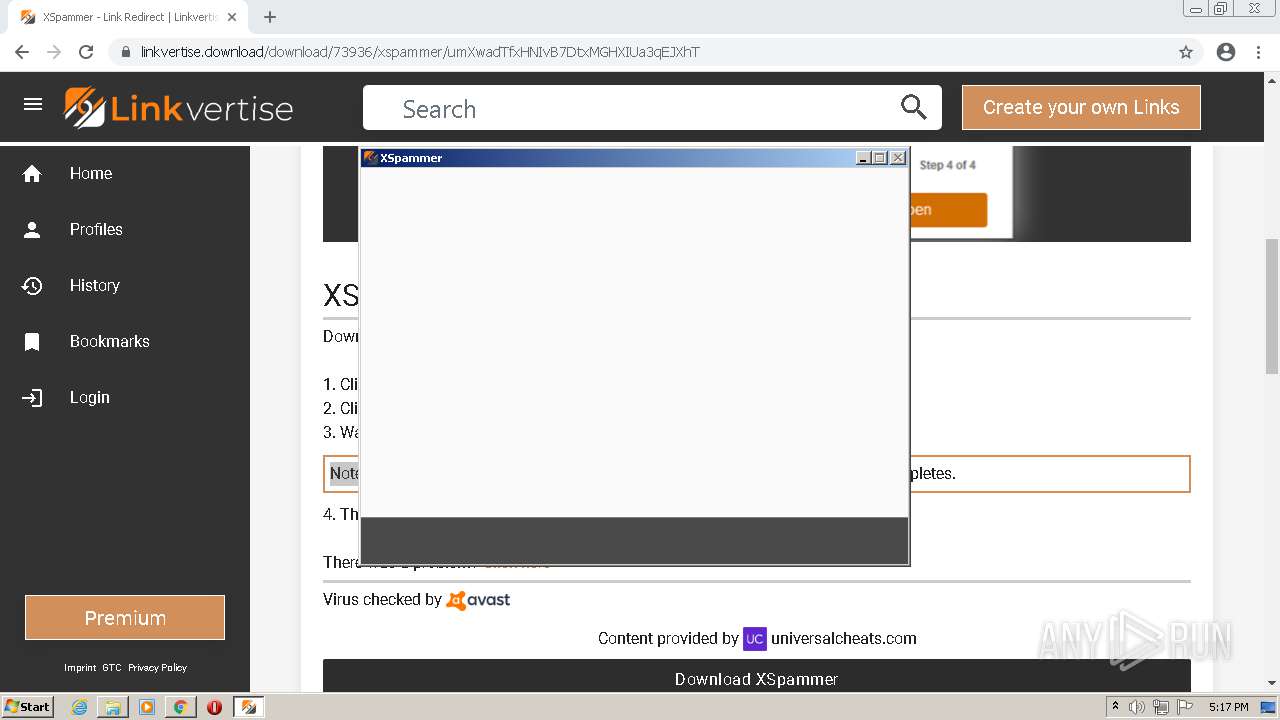Open Bookmarks in the sidebar
Viewport: 1280px width, 720px height.
pos(109,341)
